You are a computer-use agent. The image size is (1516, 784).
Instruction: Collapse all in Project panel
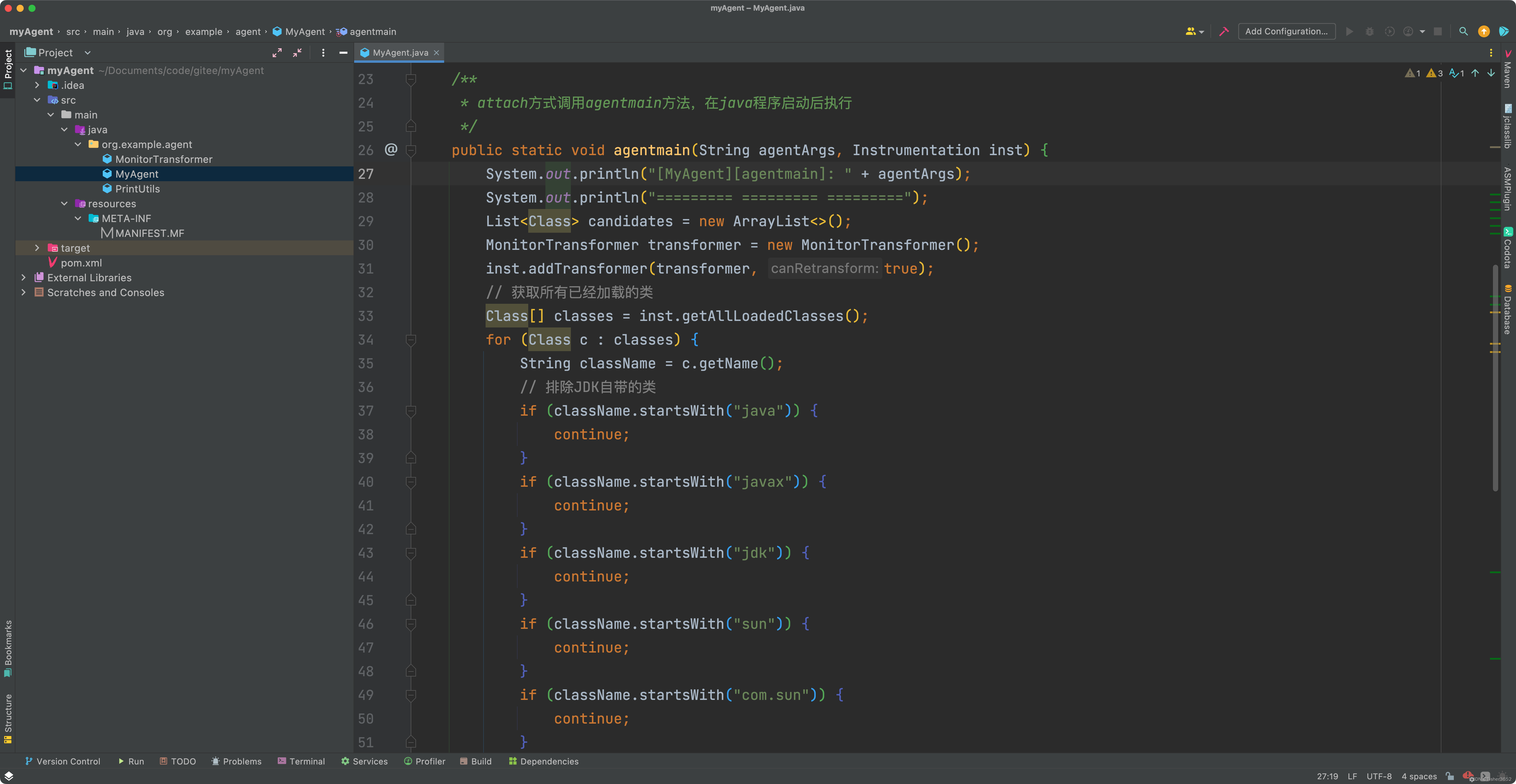click(x=297, y=53)
